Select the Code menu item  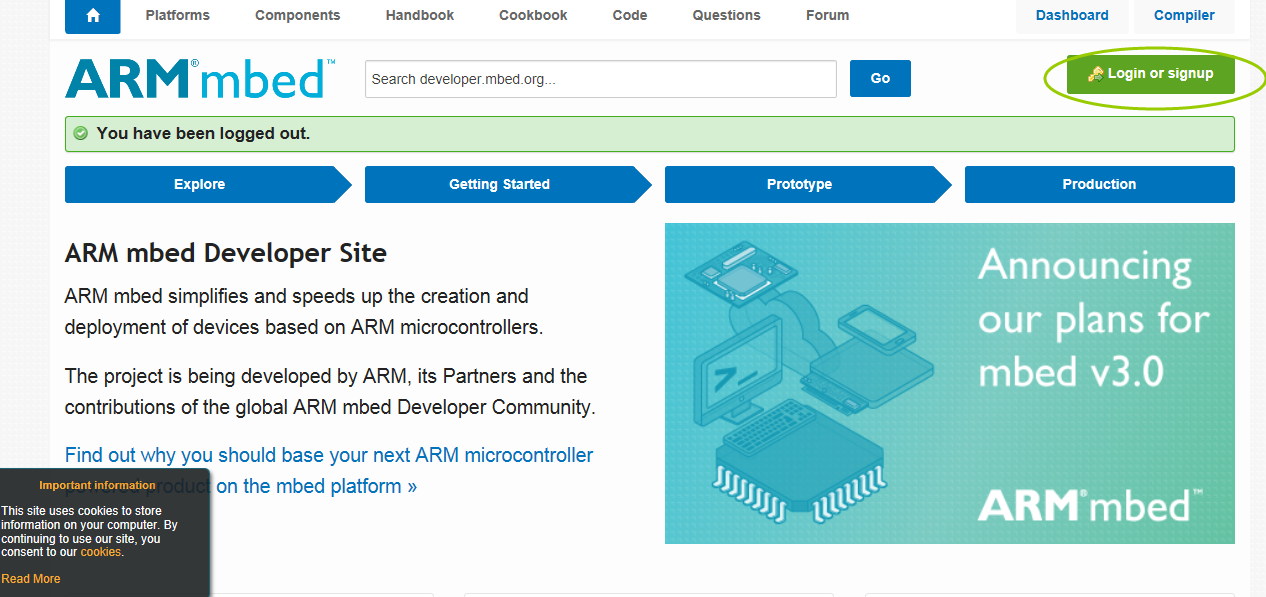pyautogui.click(x=630, y=15)
